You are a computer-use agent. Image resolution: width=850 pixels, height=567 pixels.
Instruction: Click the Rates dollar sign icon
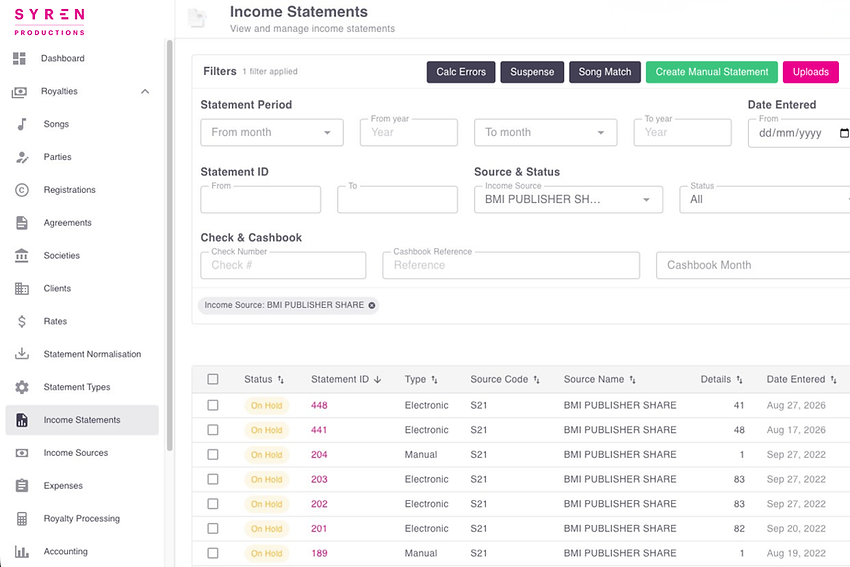(22, 321)
